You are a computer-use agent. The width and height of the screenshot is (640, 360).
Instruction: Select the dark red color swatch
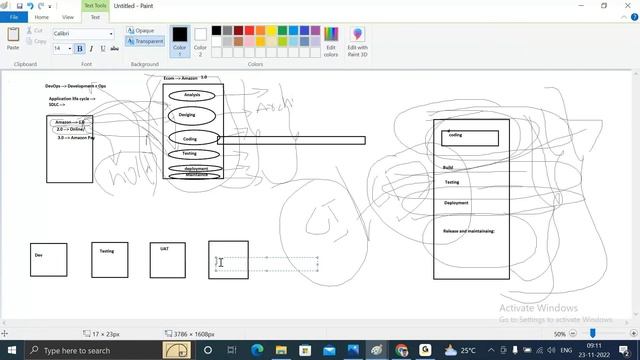click(x=238, y=30)
